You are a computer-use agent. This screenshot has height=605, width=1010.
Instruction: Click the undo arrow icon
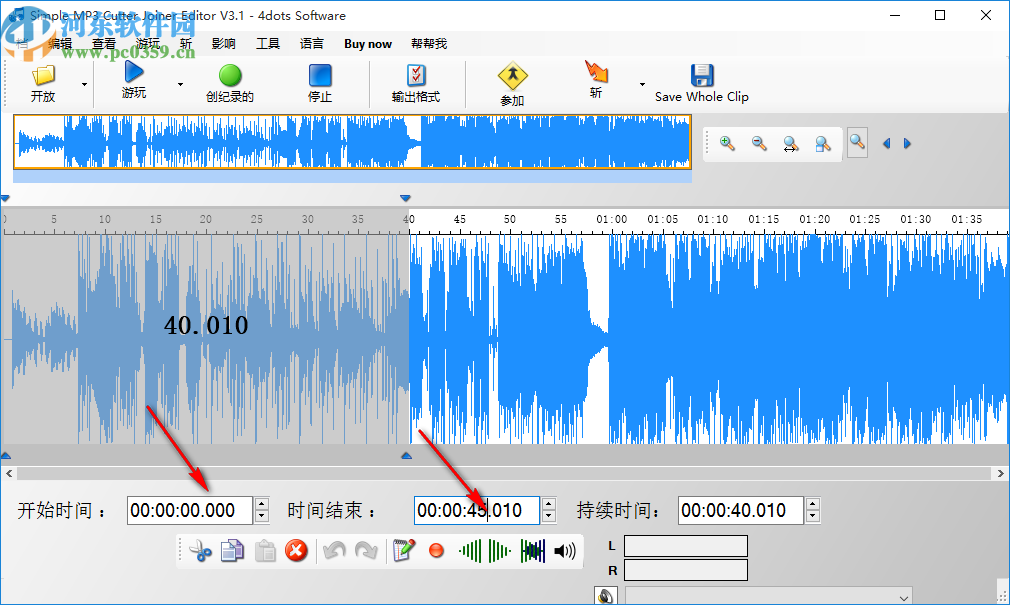click(x=334, y=551)
